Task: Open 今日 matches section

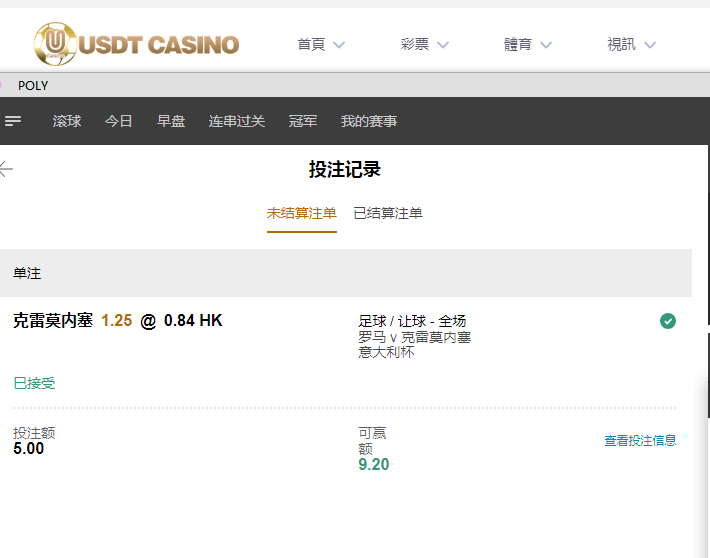Action: 119,121
